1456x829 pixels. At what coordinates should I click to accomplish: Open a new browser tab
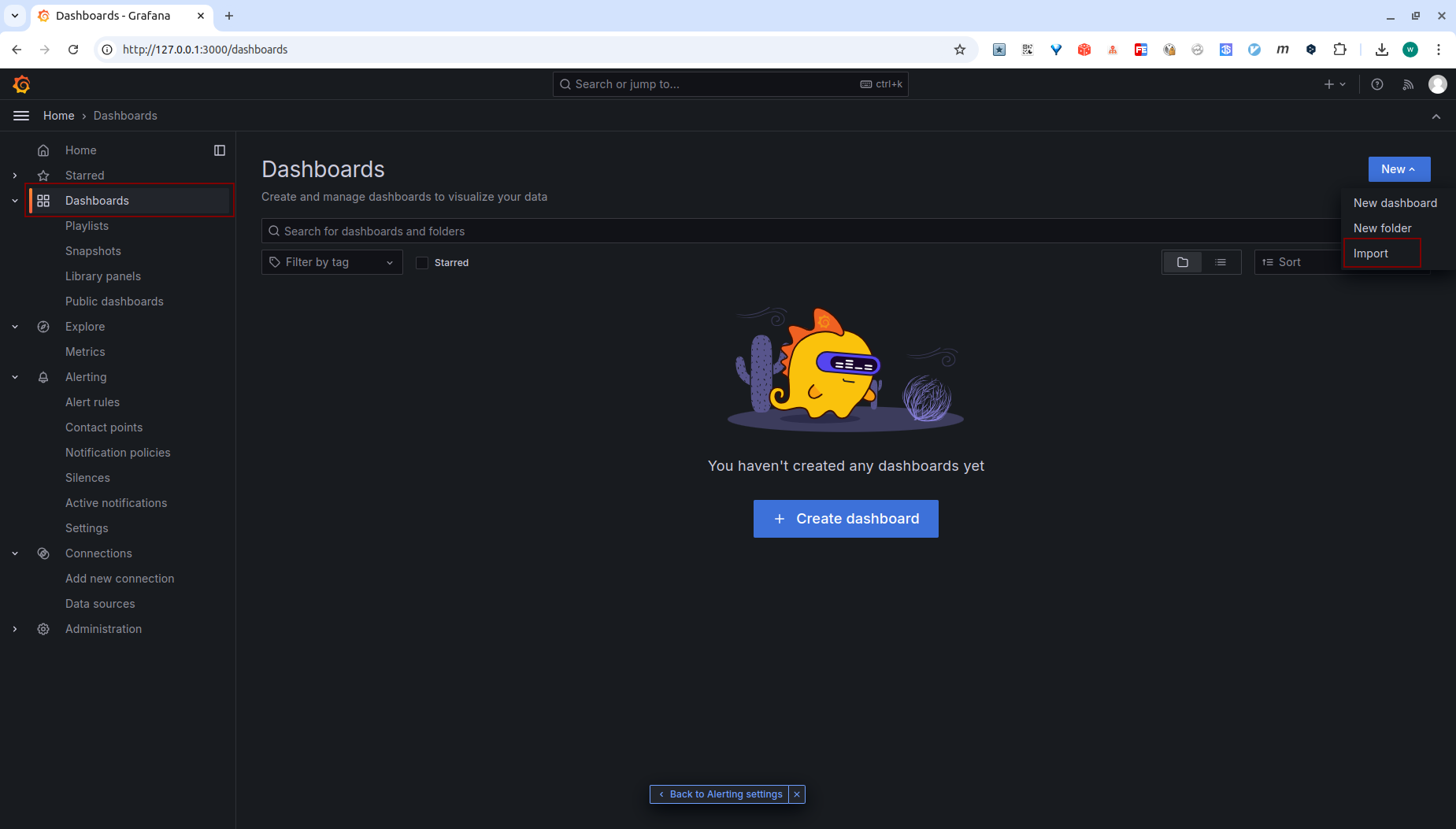(229, 16)
